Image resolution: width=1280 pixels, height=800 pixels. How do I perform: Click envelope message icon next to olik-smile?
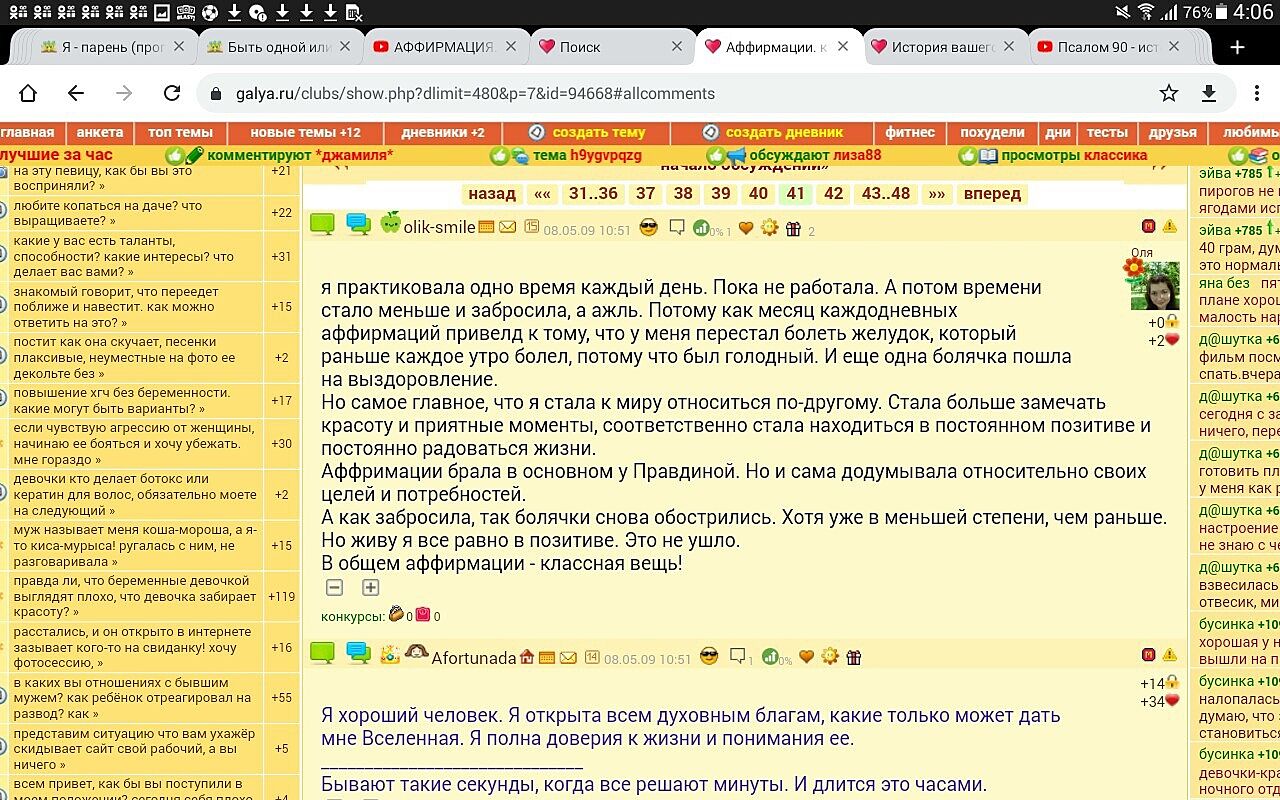(x=508, y=227)
